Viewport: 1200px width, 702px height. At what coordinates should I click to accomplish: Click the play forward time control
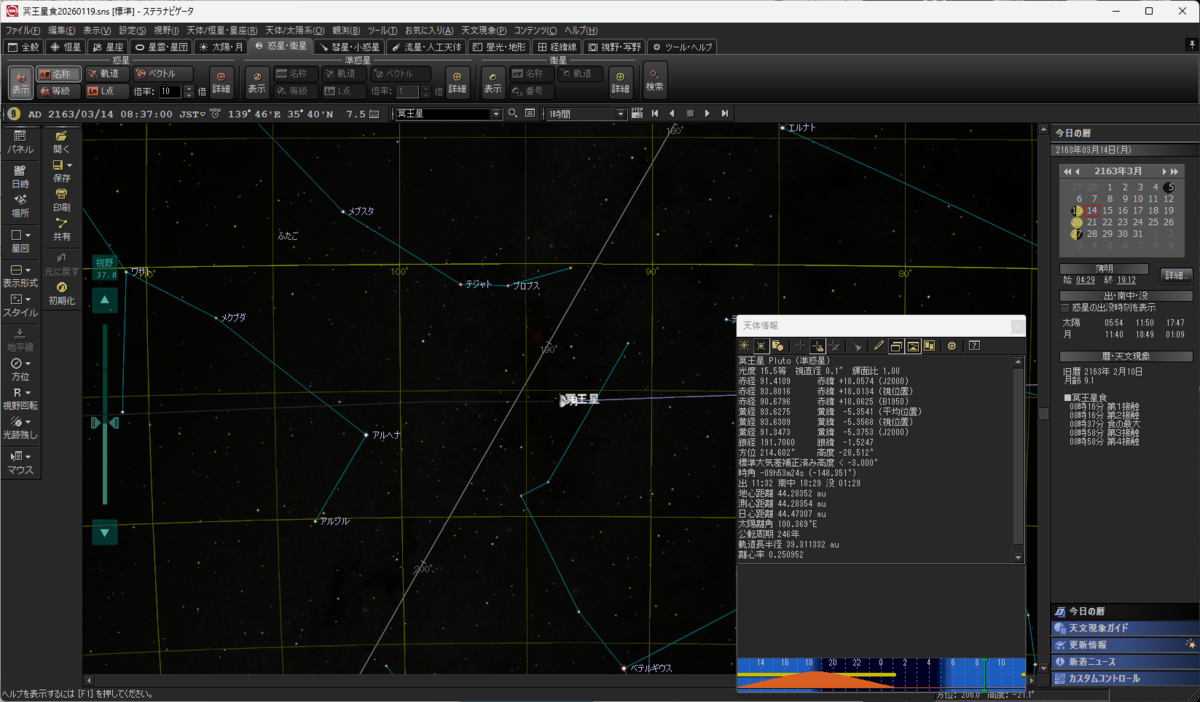click(x=707, y=114)
